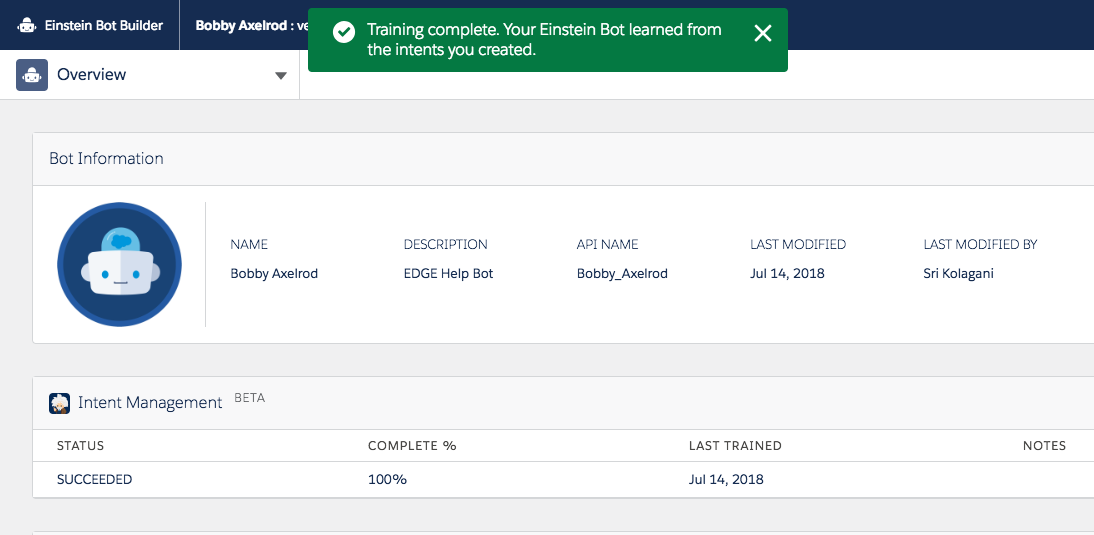Click the Training complete message text
Screen dimensions: 1094x535
(544, 40)
